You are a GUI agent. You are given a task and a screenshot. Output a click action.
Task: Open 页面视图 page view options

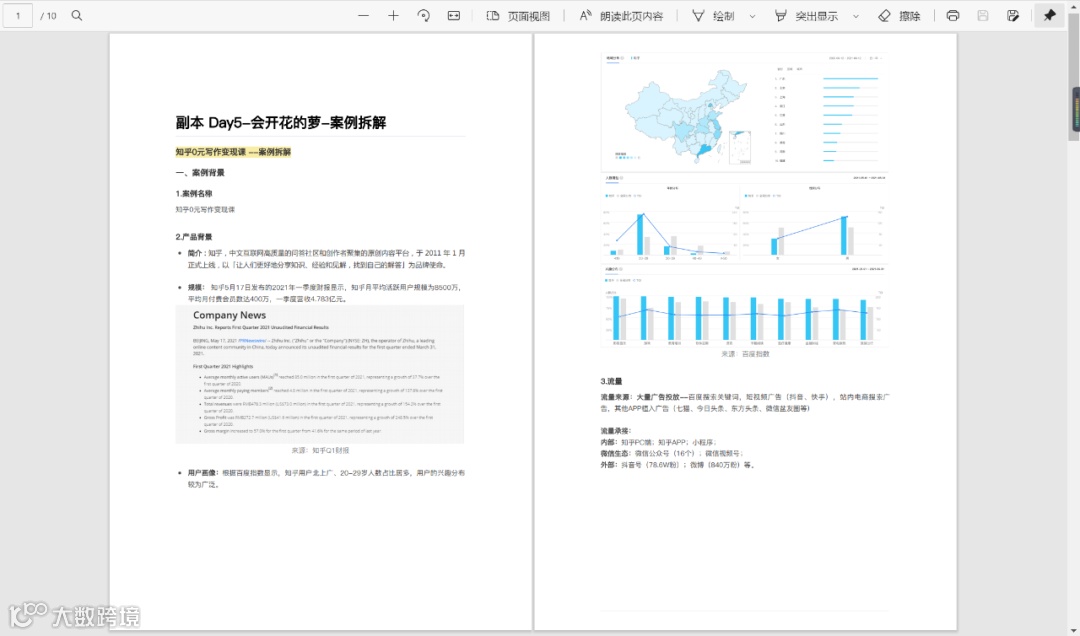[x=518, y=15]
